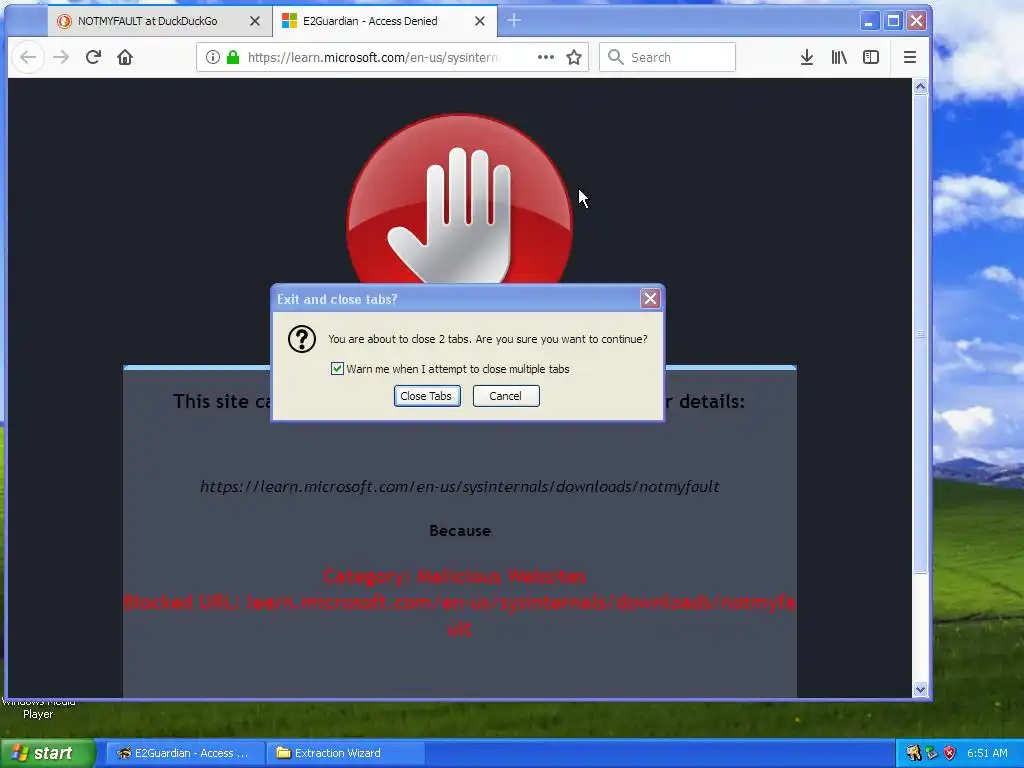Go back with the browser back arrow
The width and height of the screenshot is (1024, 768).
(x=28, y=57)
